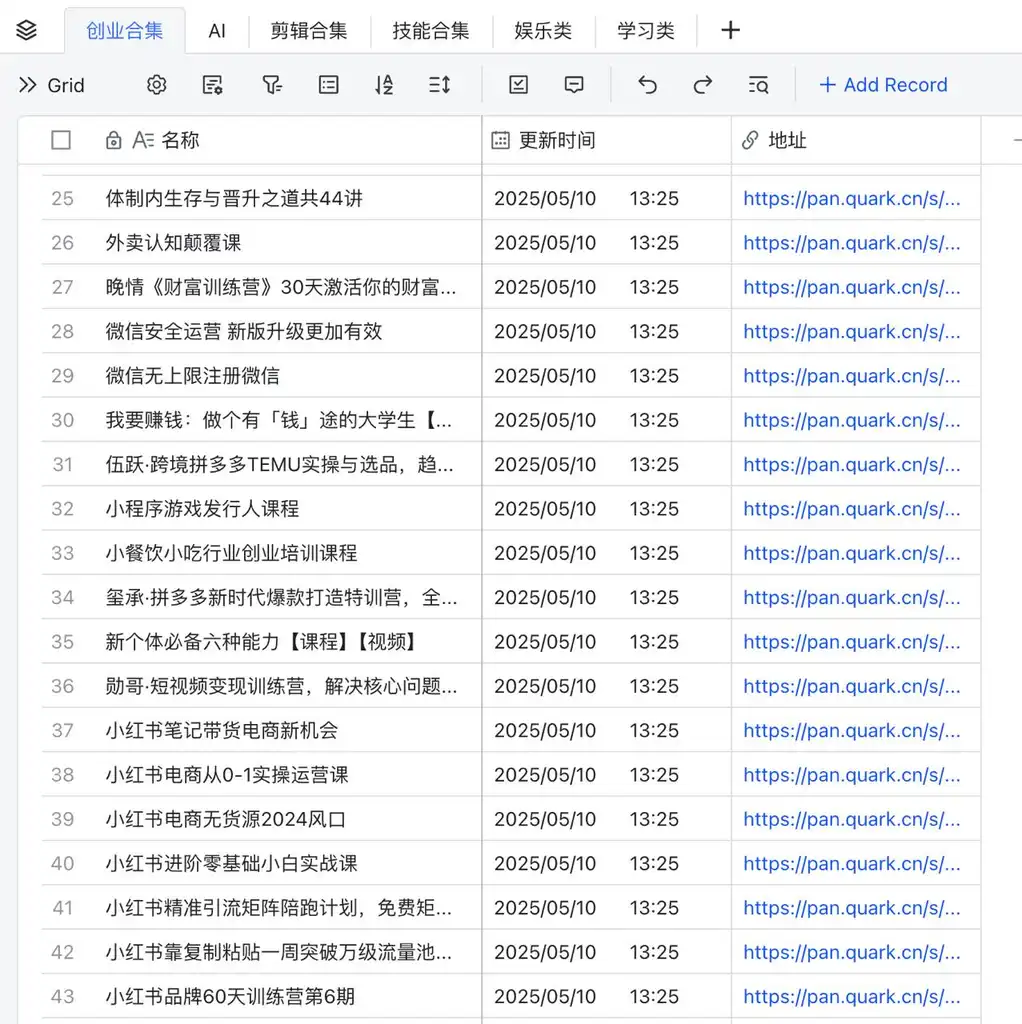Select cell 小程序游戏发行人课程
This screenshot has width=1022, height=1024.
[288, 509]
